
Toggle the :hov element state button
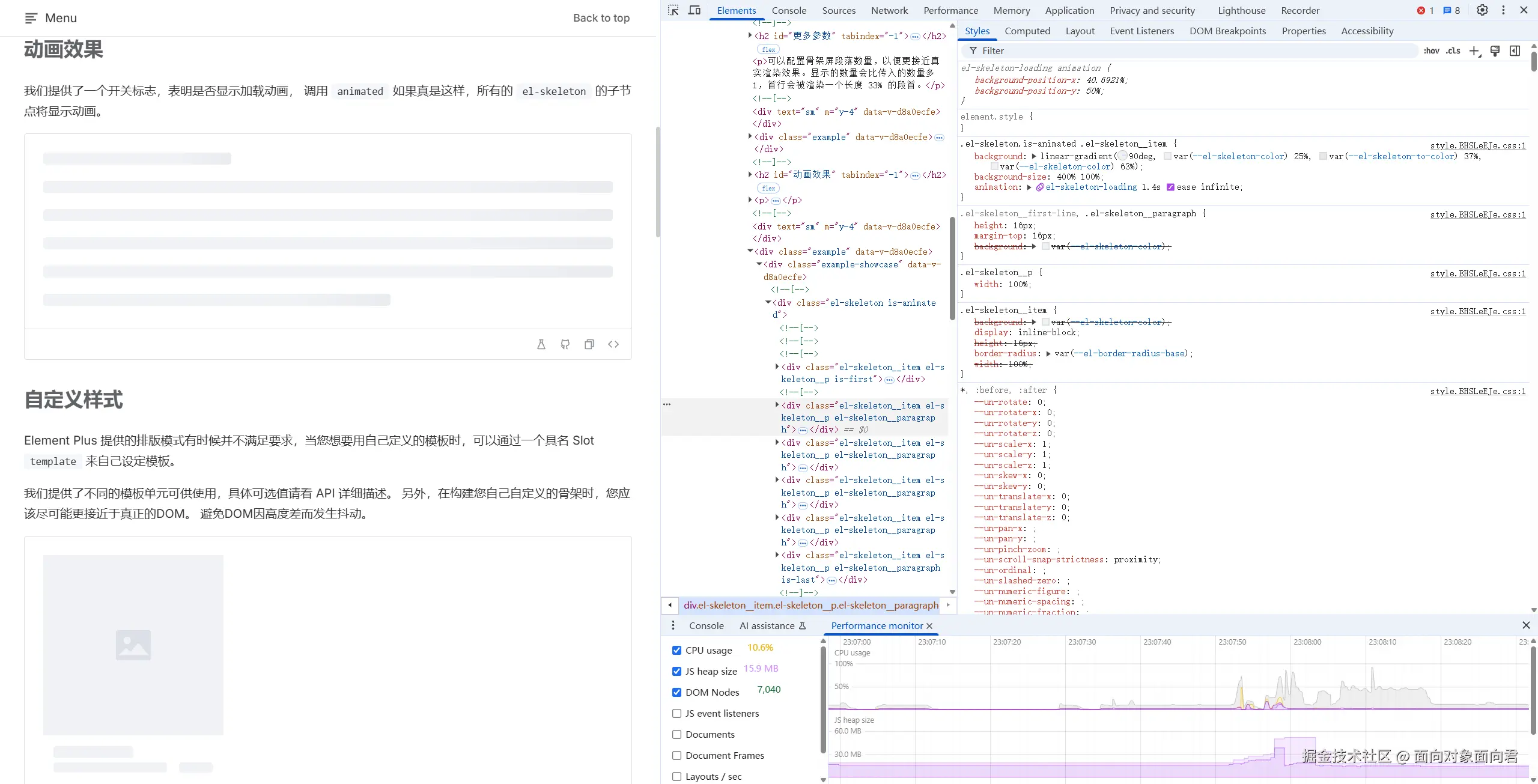click(1431, 51)
